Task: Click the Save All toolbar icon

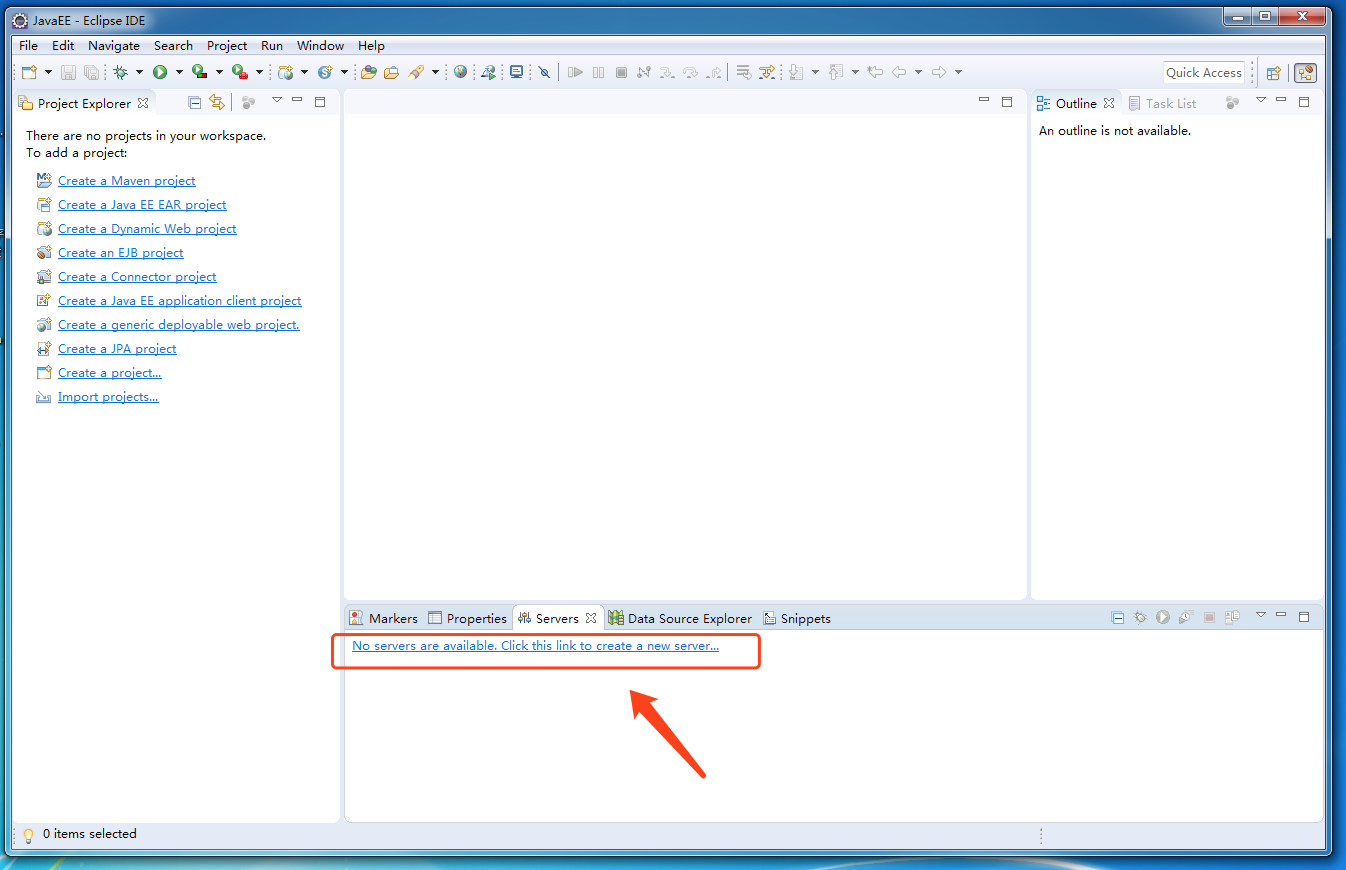Action: [91, 72]
